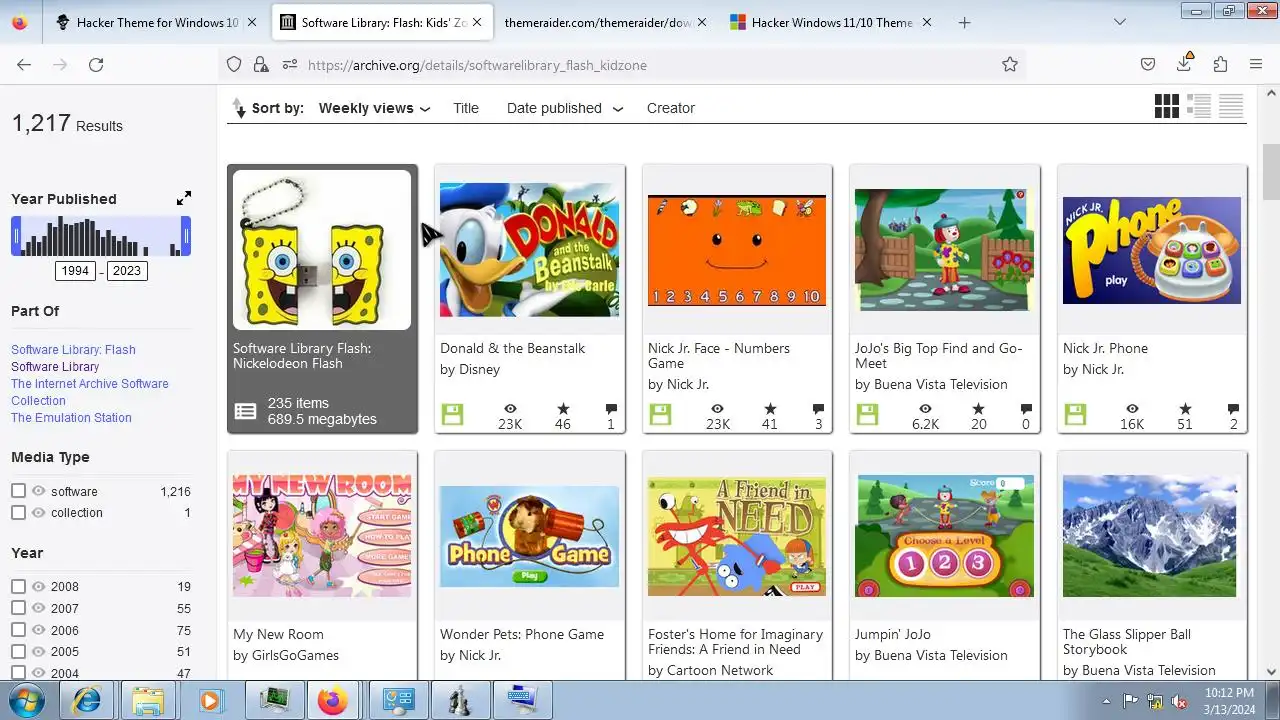The image size is (1280, 720).
Task: Bookmark this page with the star
Action: tap(1010, 64)
